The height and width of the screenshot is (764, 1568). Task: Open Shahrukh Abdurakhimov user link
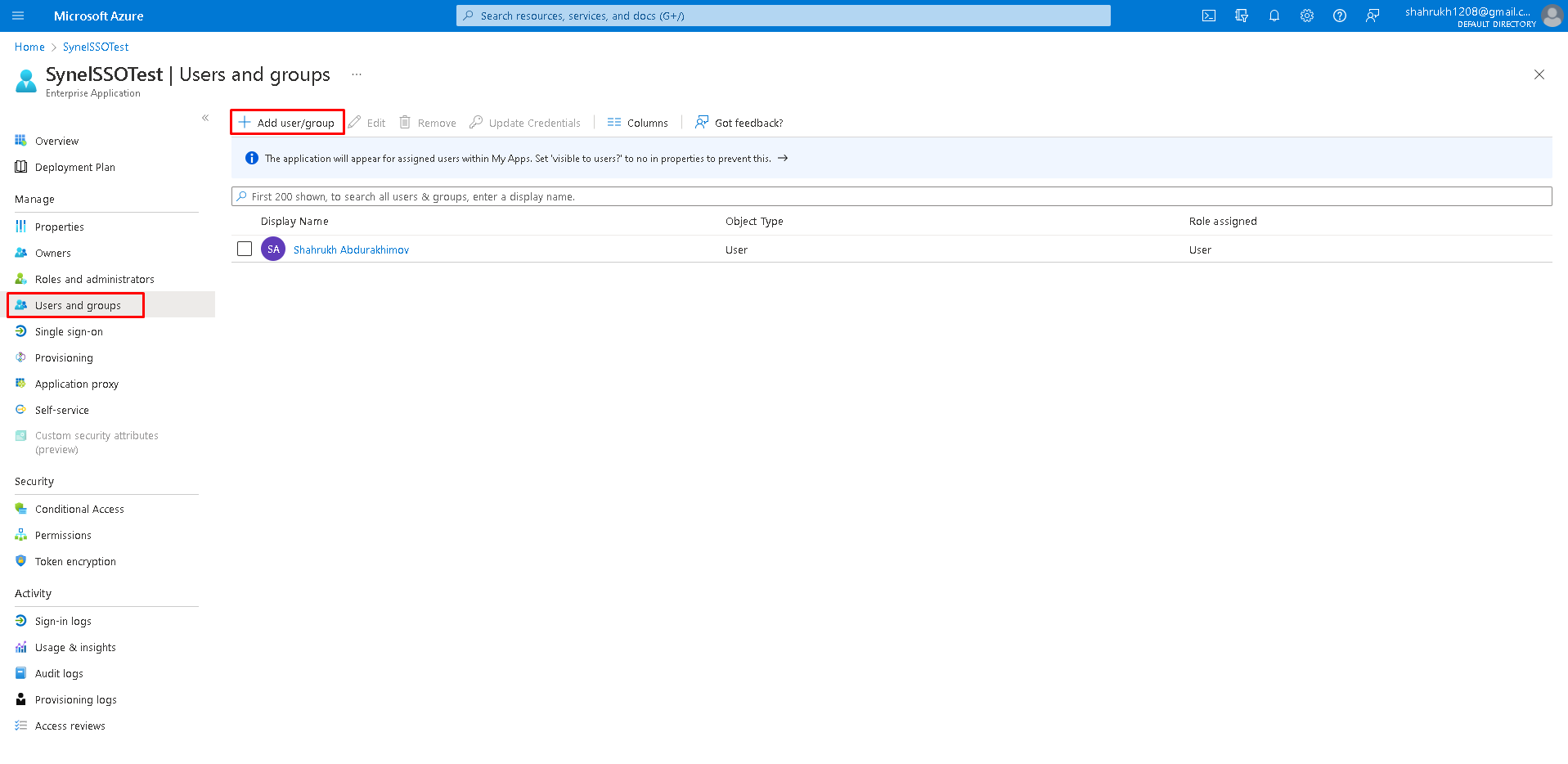tap(351, 249)
